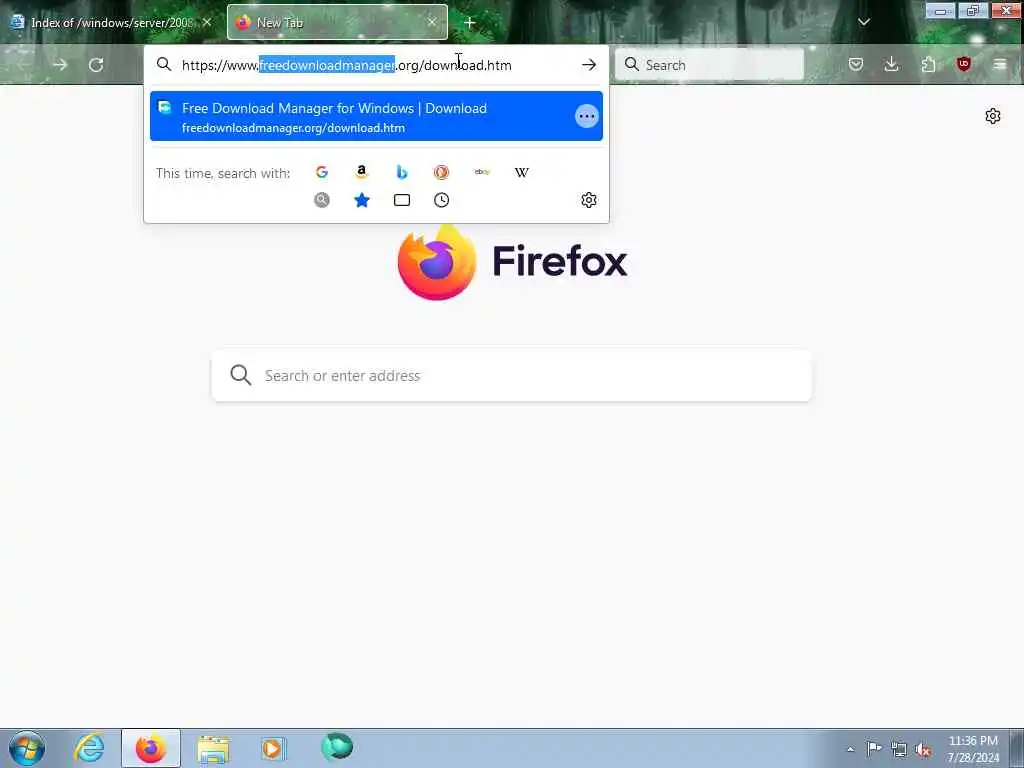The width and height of the screenshot is (1024, 768).
Task: Focus the toolbar Search box
Action: click(709, 65)
